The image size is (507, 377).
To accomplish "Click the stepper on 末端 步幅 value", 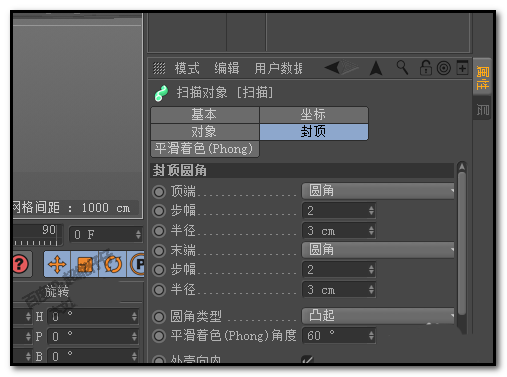I will [x=371, y=270].
